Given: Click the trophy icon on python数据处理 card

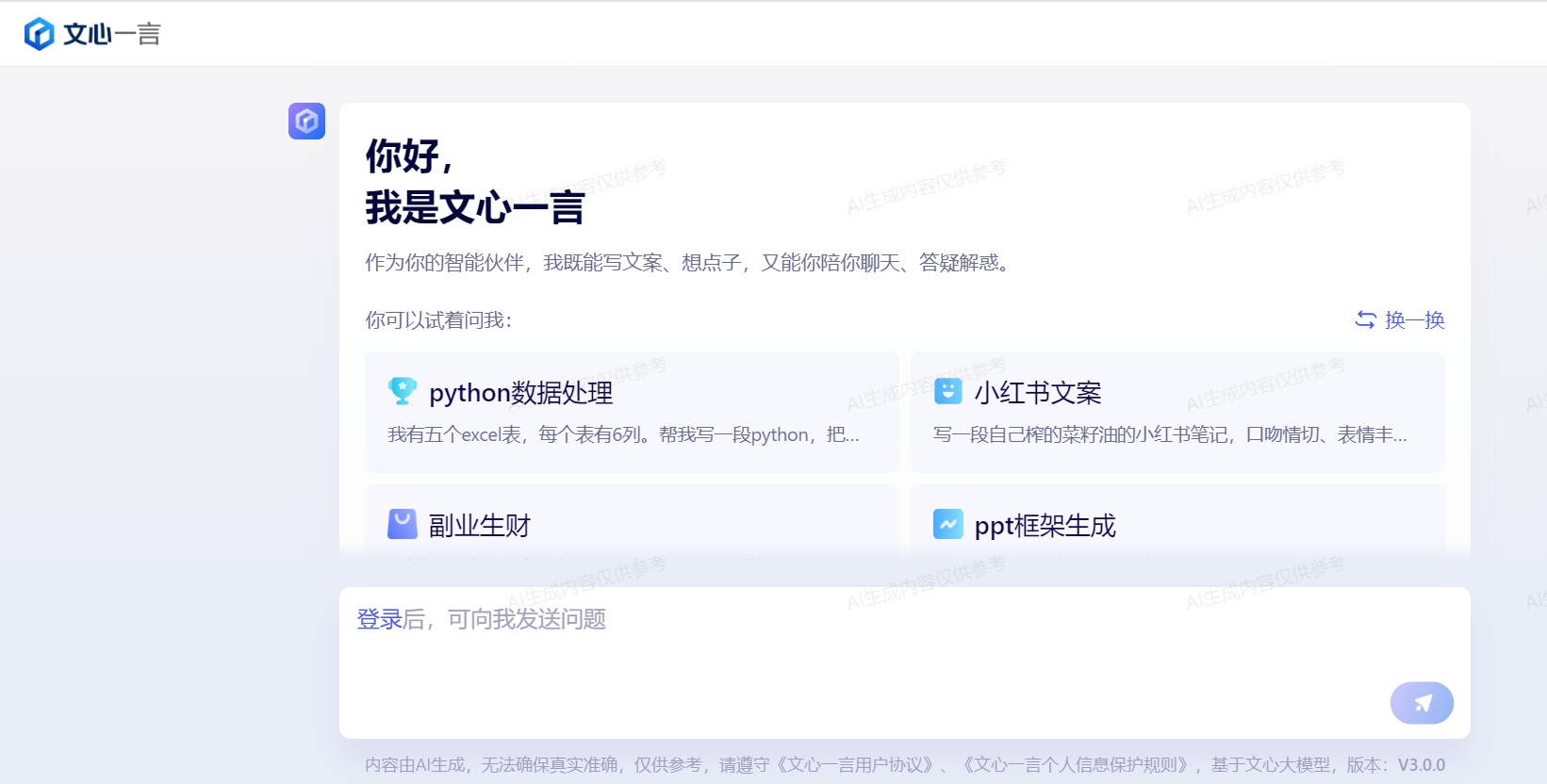Looking at the screenshot, I should coord(403,391).
